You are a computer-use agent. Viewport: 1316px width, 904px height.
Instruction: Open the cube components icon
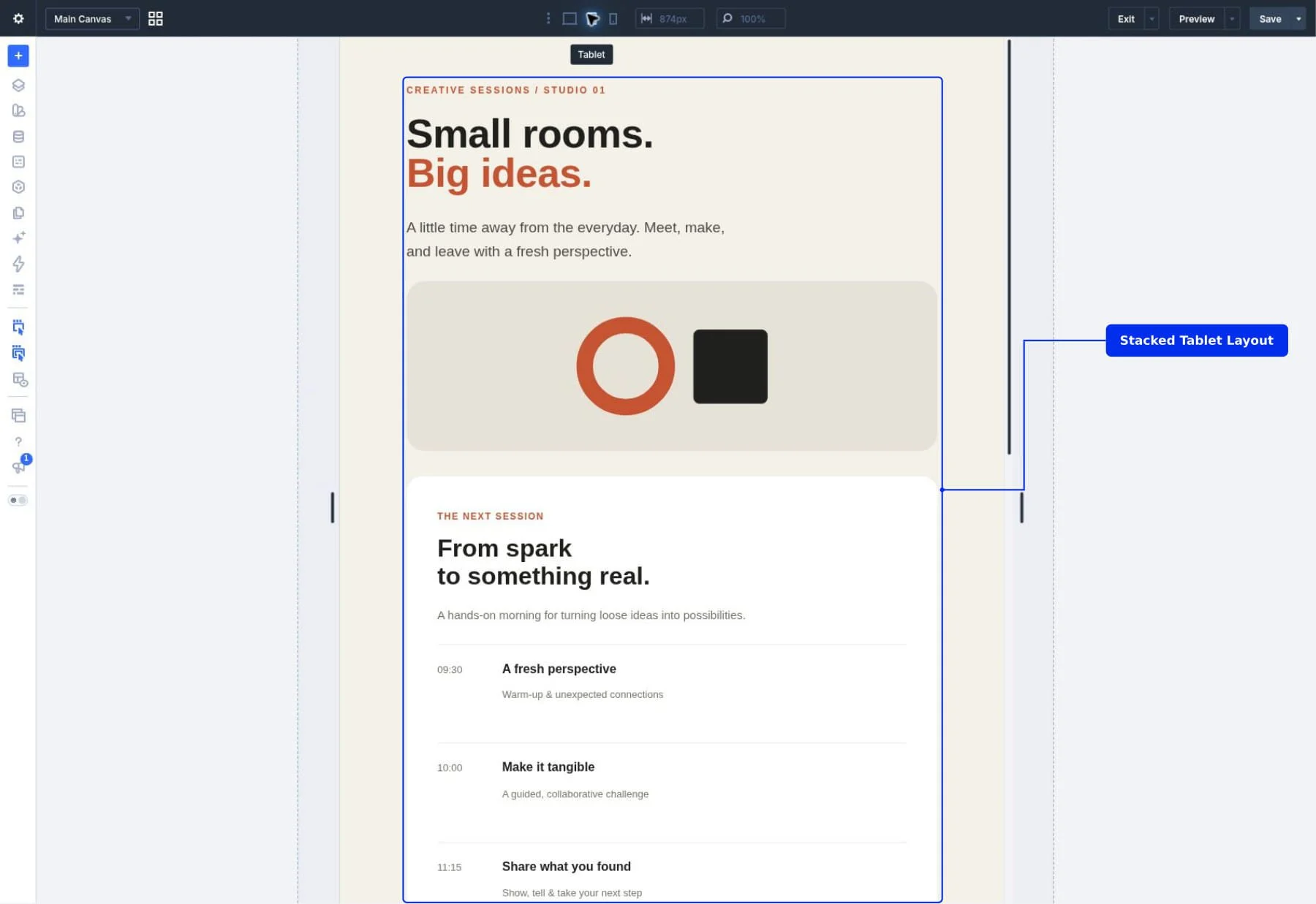[18, 187]
